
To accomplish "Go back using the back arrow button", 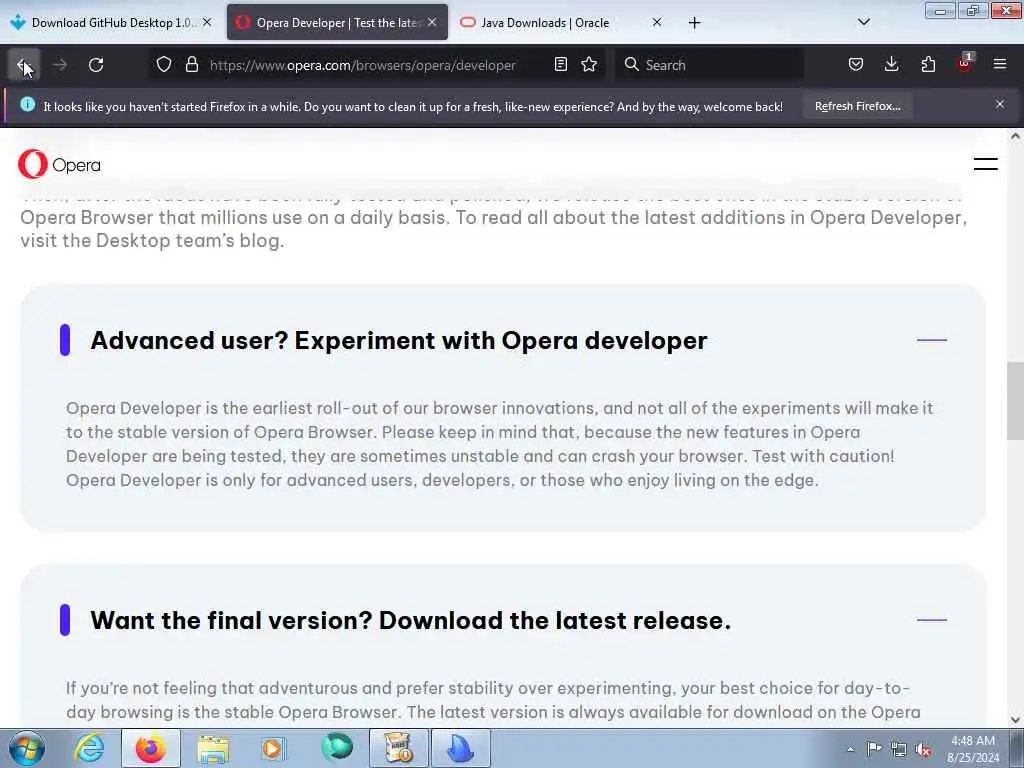I will point(24,65).
